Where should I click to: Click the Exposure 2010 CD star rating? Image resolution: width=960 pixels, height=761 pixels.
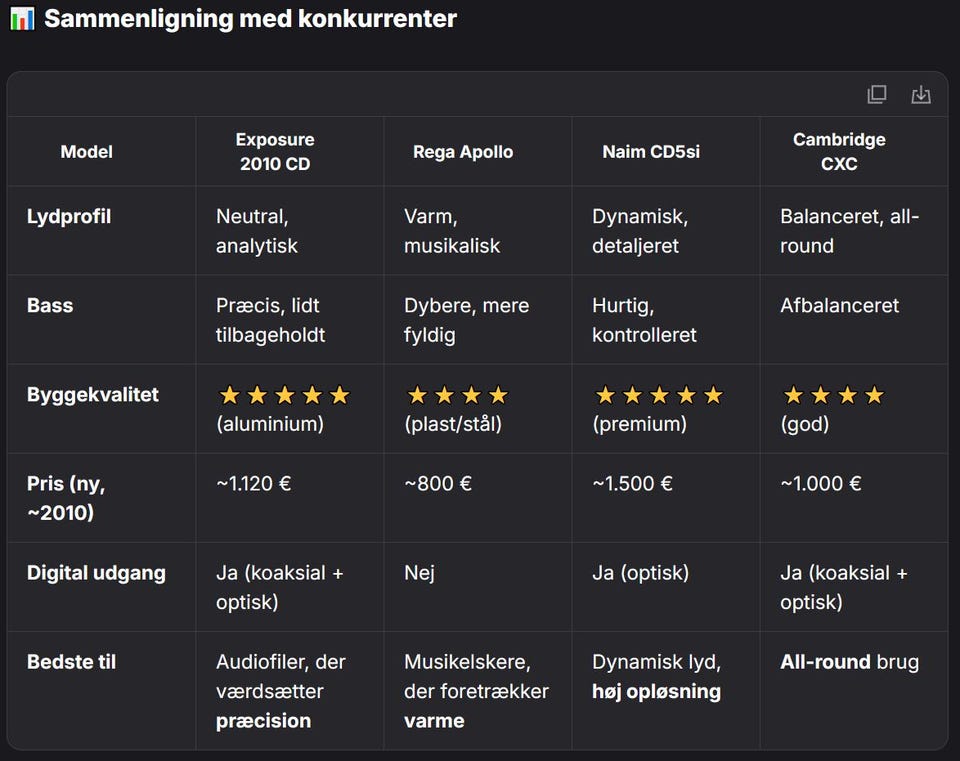coord(285,395)
